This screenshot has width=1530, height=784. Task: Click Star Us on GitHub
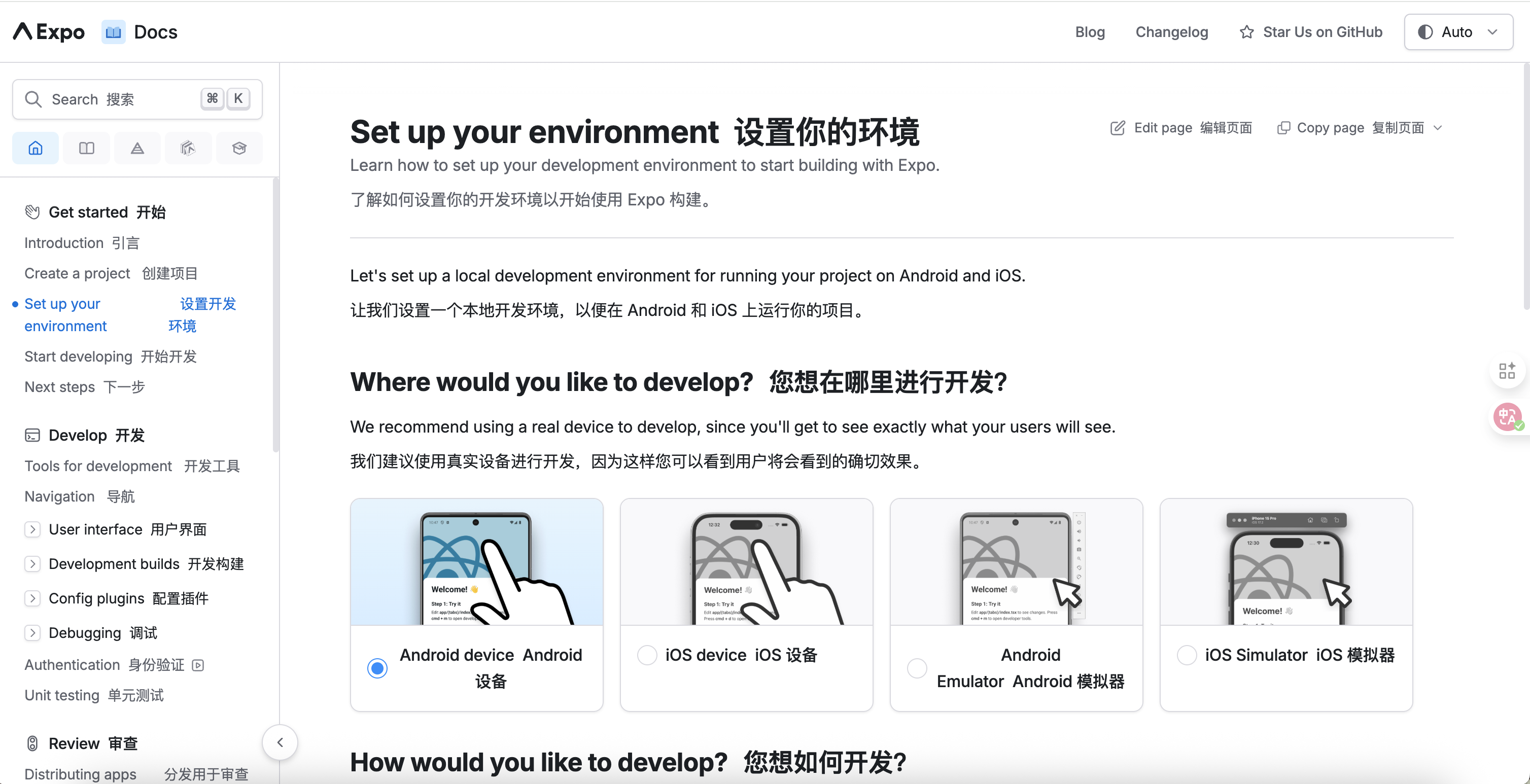[1311, 31]
